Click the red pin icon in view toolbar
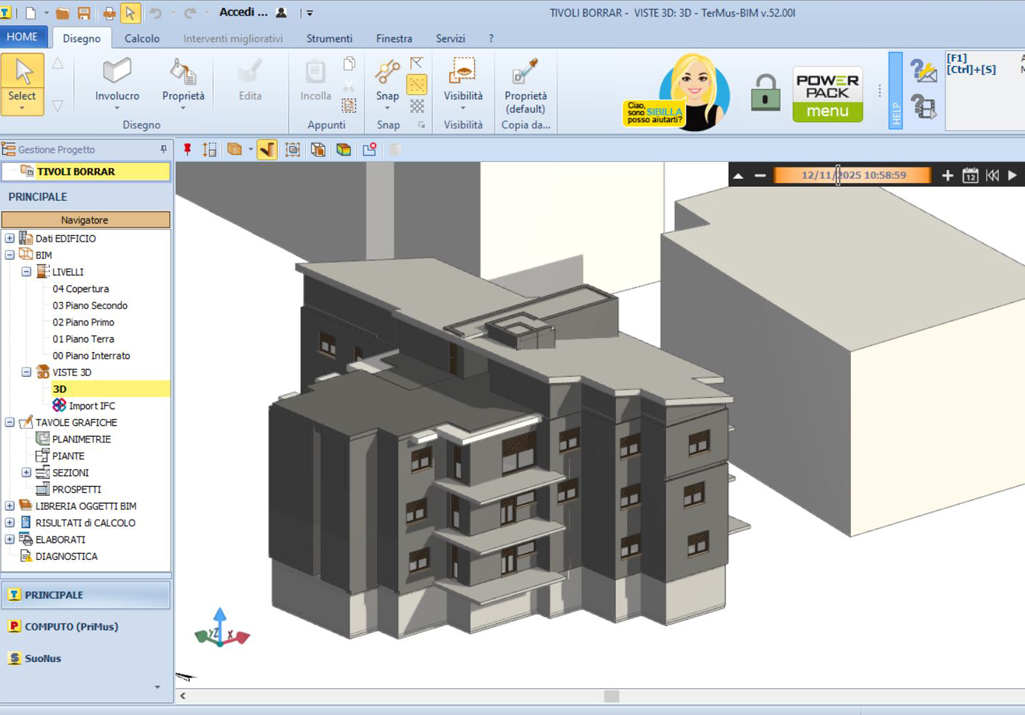The height and width of the screenshot is (715, 1025). tap(188, 150)
